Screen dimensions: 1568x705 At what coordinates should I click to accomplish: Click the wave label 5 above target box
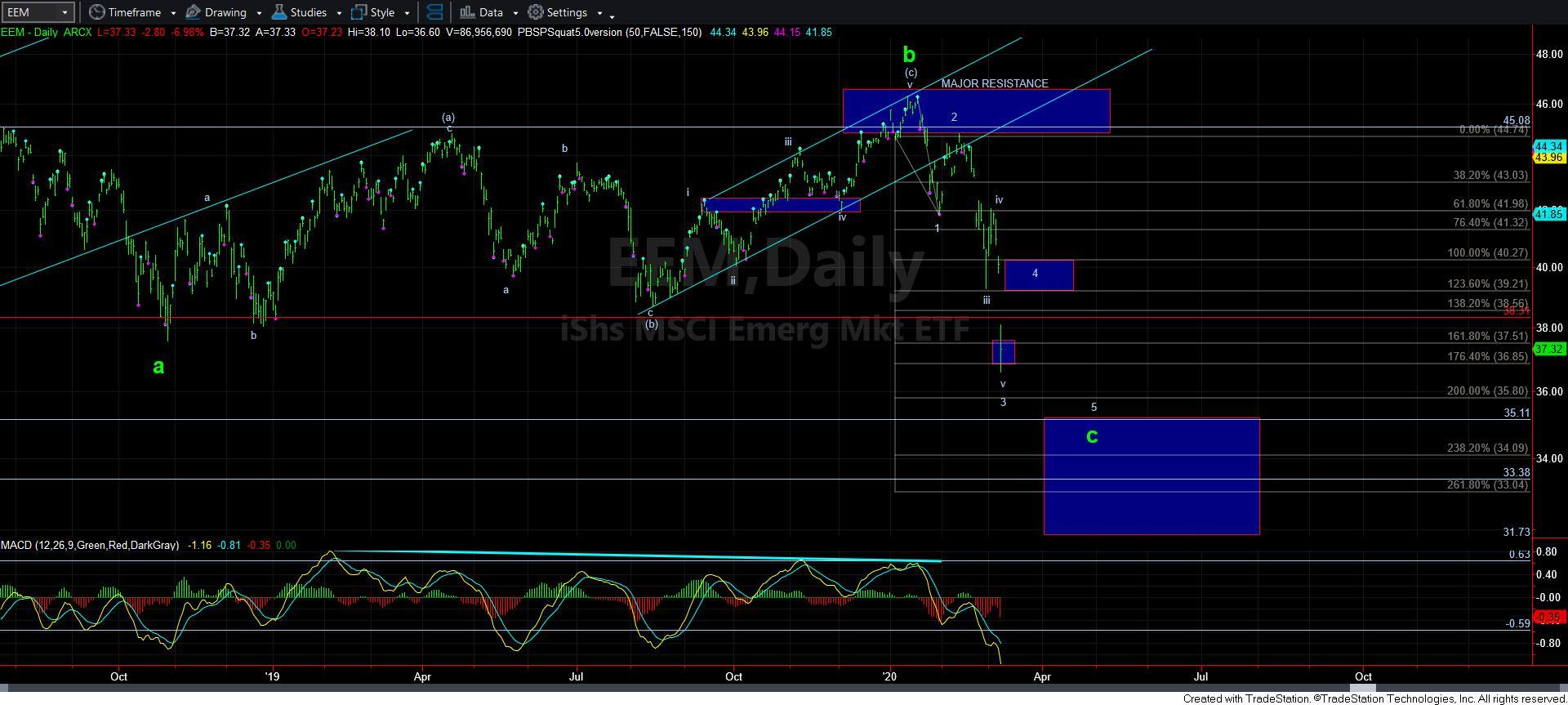(x=1094, y=407)
